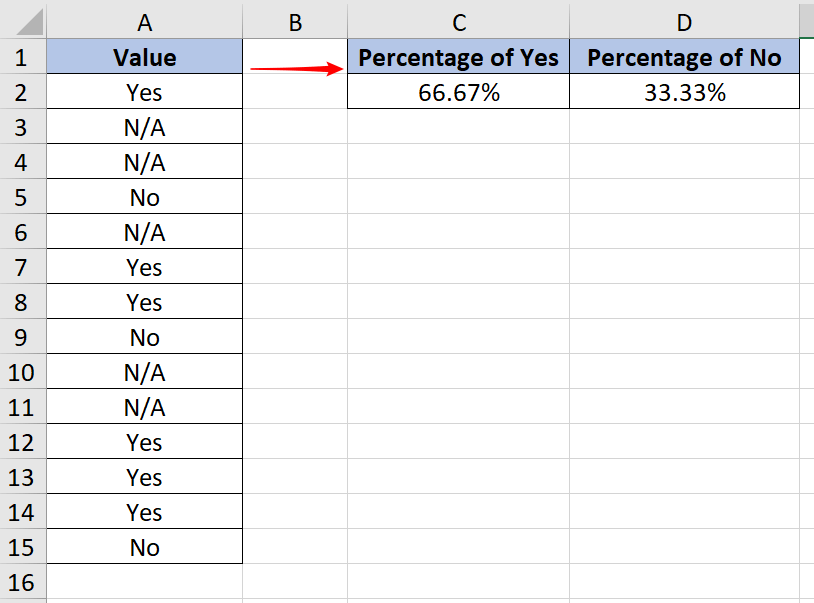Screen dimensions: 814x603
Task: Click the first Yes value in column A
Action: 144,92
